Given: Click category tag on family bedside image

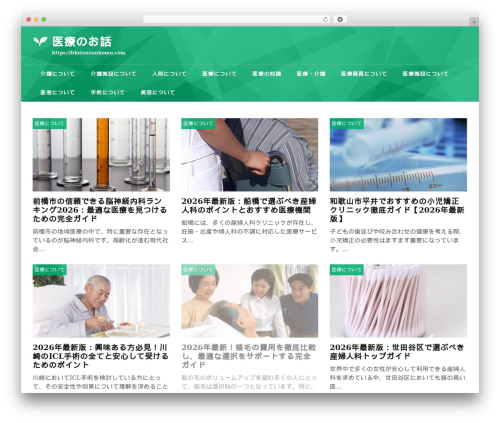Looking at the screenshot, I should tap(198, 270).
